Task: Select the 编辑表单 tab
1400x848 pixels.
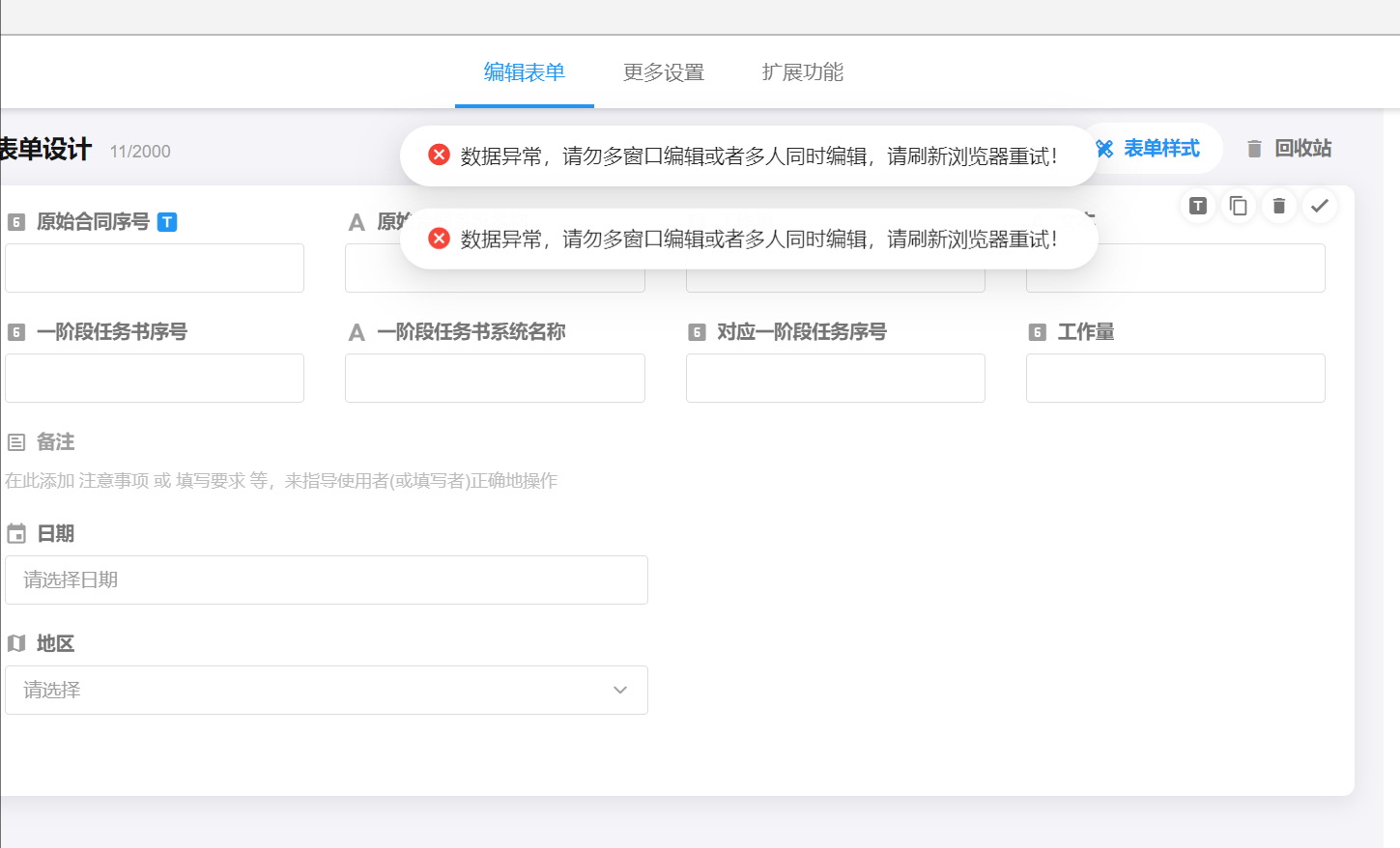Action: point(524,72)
